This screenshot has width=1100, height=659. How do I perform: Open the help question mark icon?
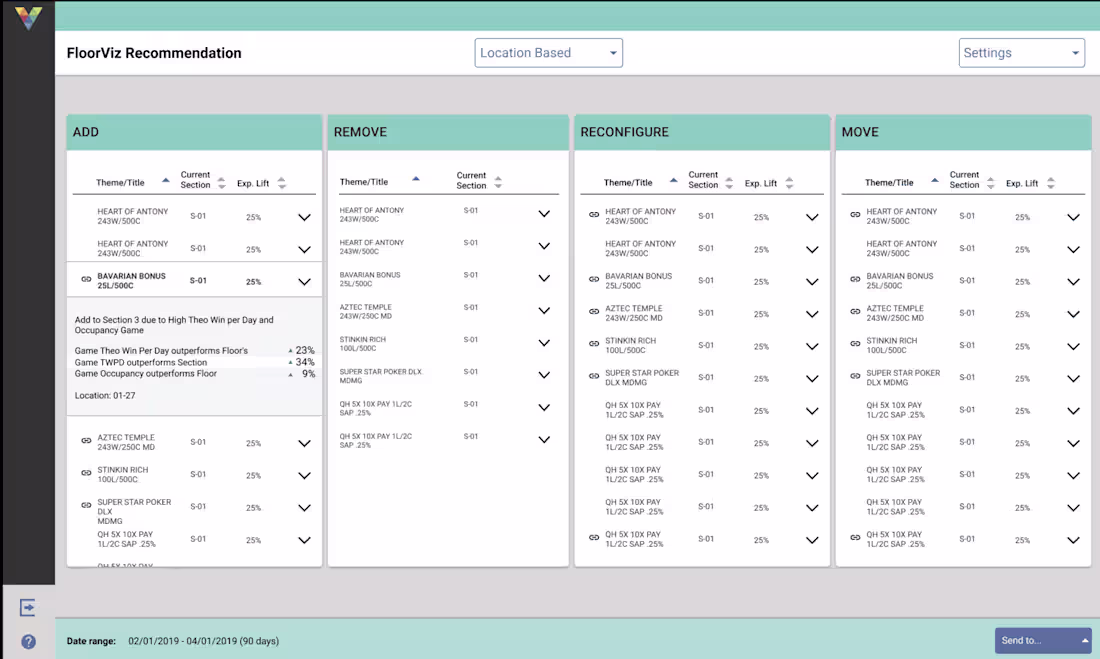point(29,641)
